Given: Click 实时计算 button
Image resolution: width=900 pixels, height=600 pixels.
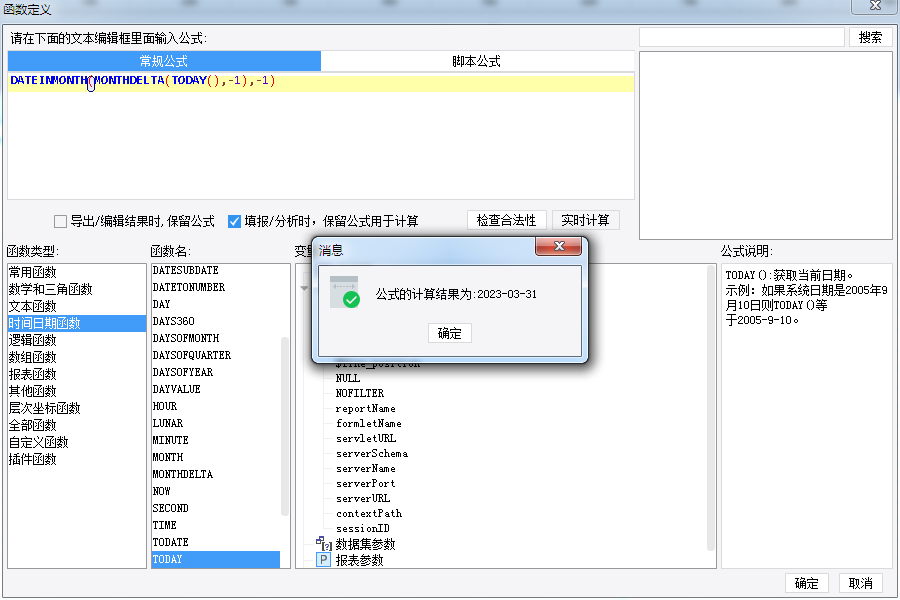Looking at the screenshot, I should [x=585, y=220].
